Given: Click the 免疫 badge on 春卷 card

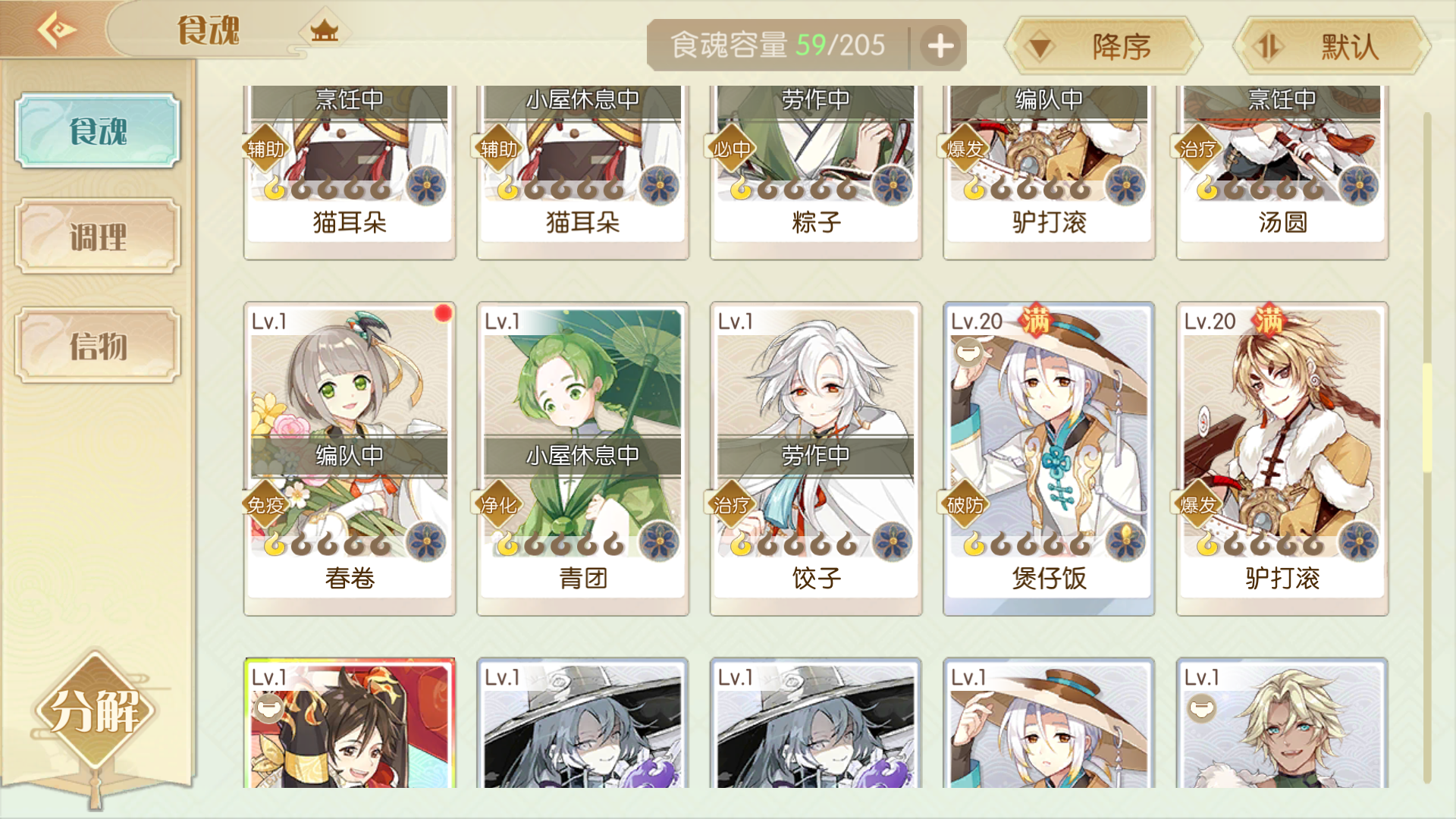Looking at the screenshot, I should [265, 504].
